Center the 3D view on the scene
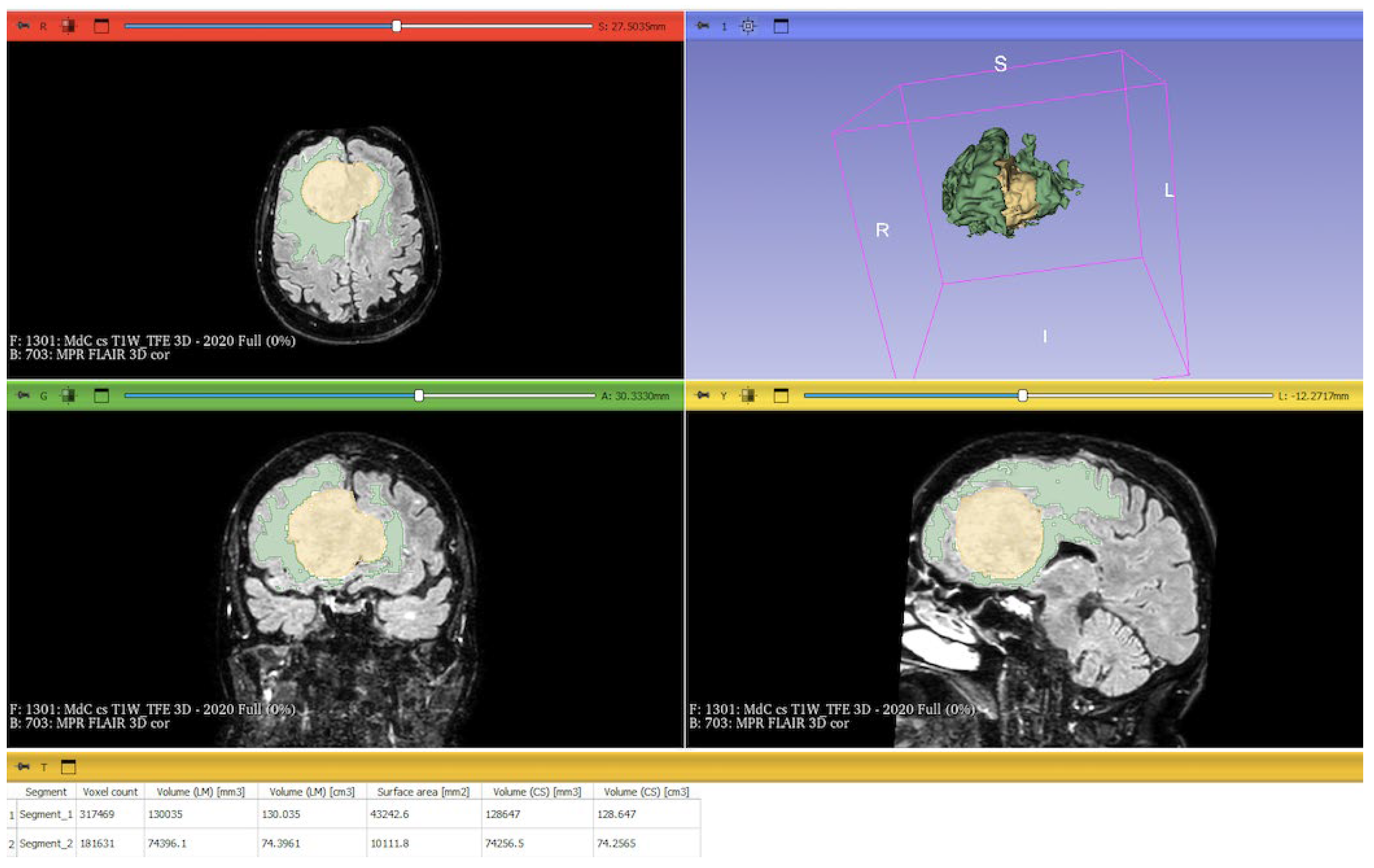The height and width of the screenshot is (868, 1374). point(748,26)
